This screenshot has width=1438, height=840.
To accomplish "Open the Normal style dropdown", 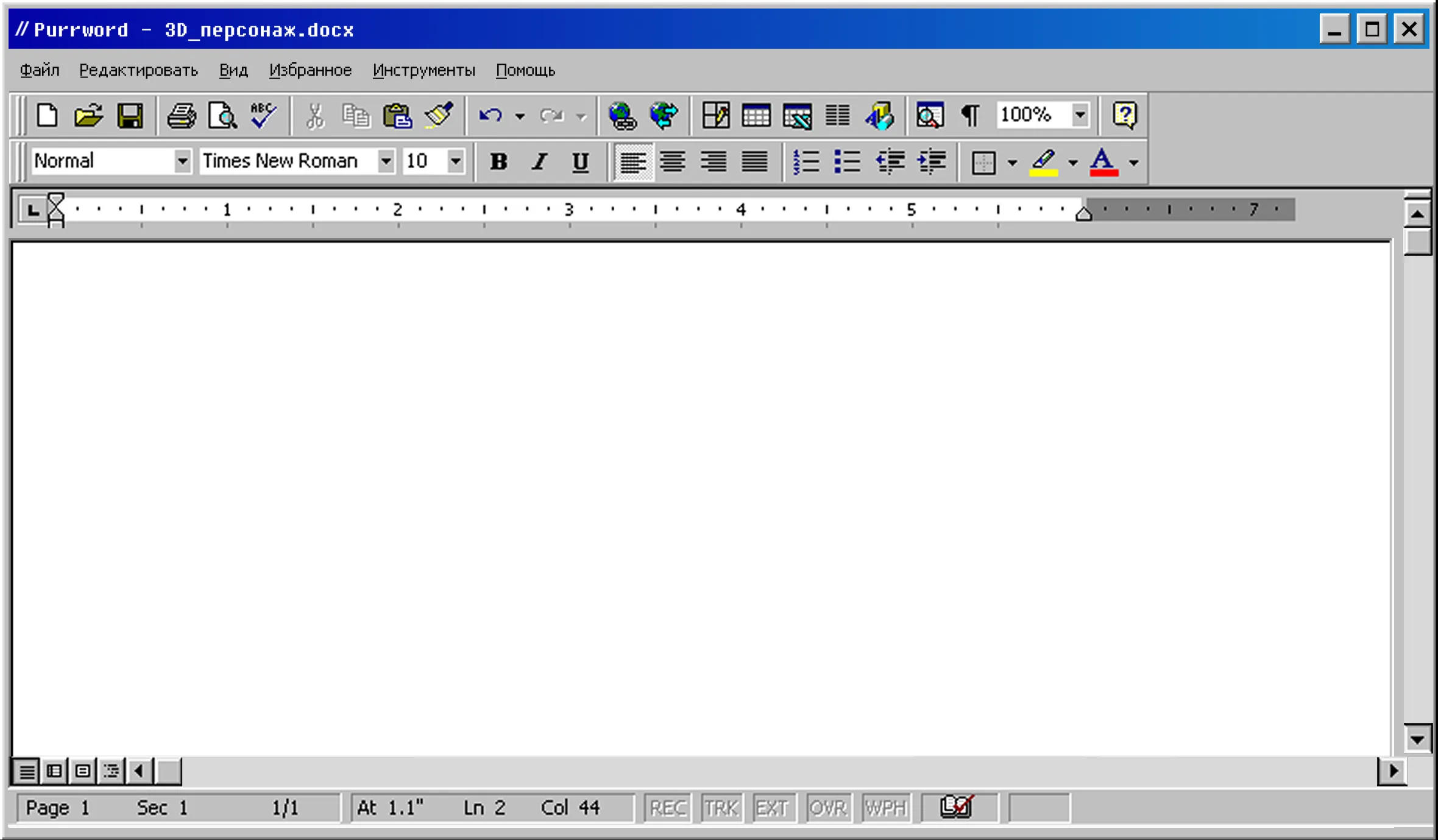I will click(x=182, y=161).
